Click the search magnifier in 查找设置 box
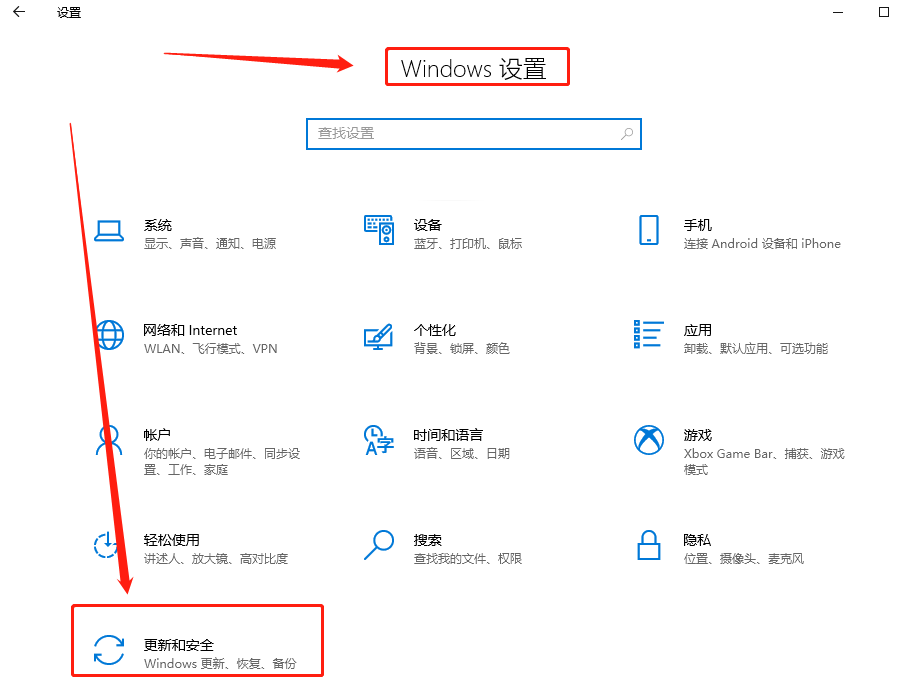 [x=626, y=133]
